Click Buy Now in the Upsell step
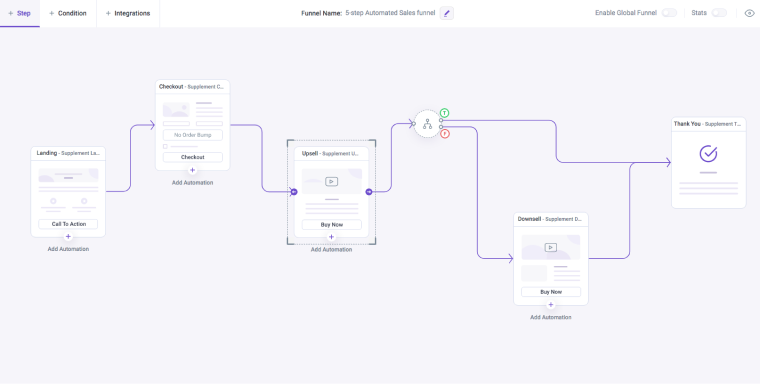The width and height of the screenshot is (760, 384). (x=332, y=224)
